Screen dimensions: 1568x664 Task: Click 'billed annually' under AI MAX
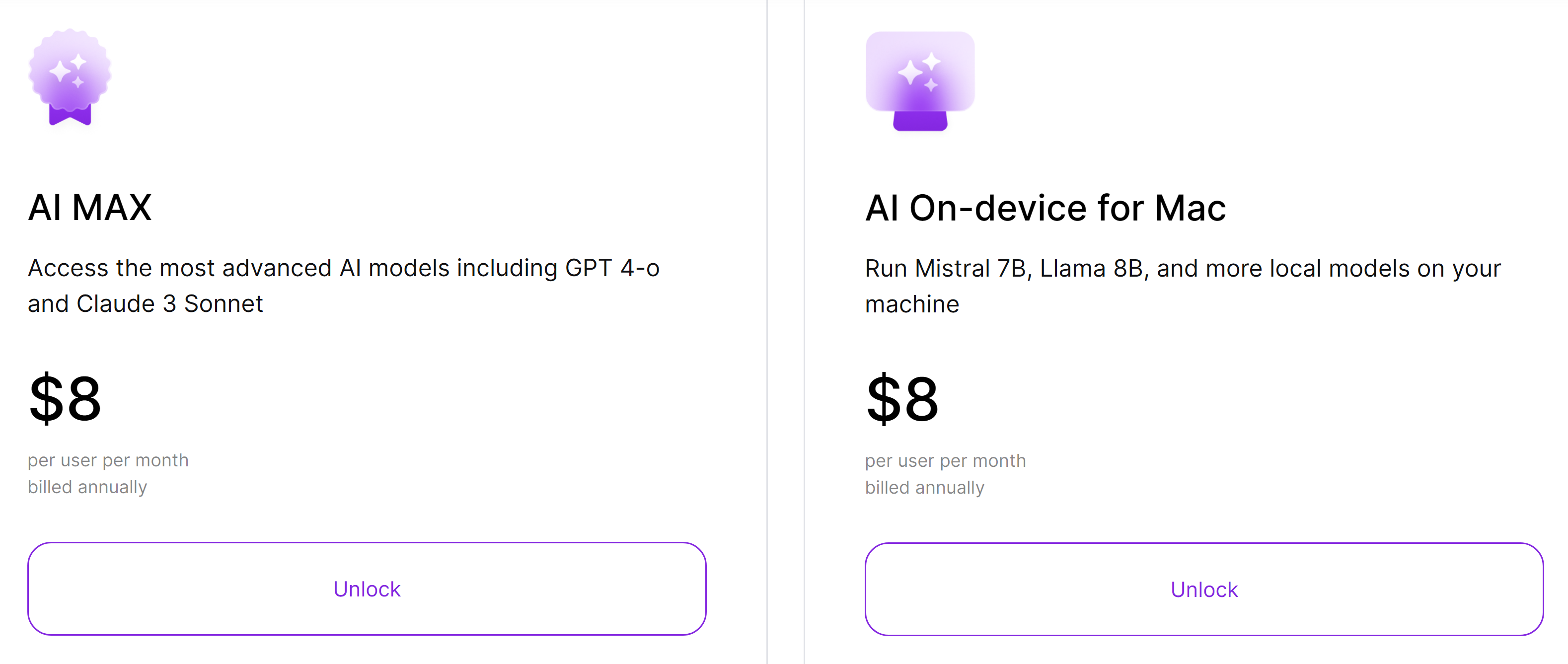pos(87,487)
